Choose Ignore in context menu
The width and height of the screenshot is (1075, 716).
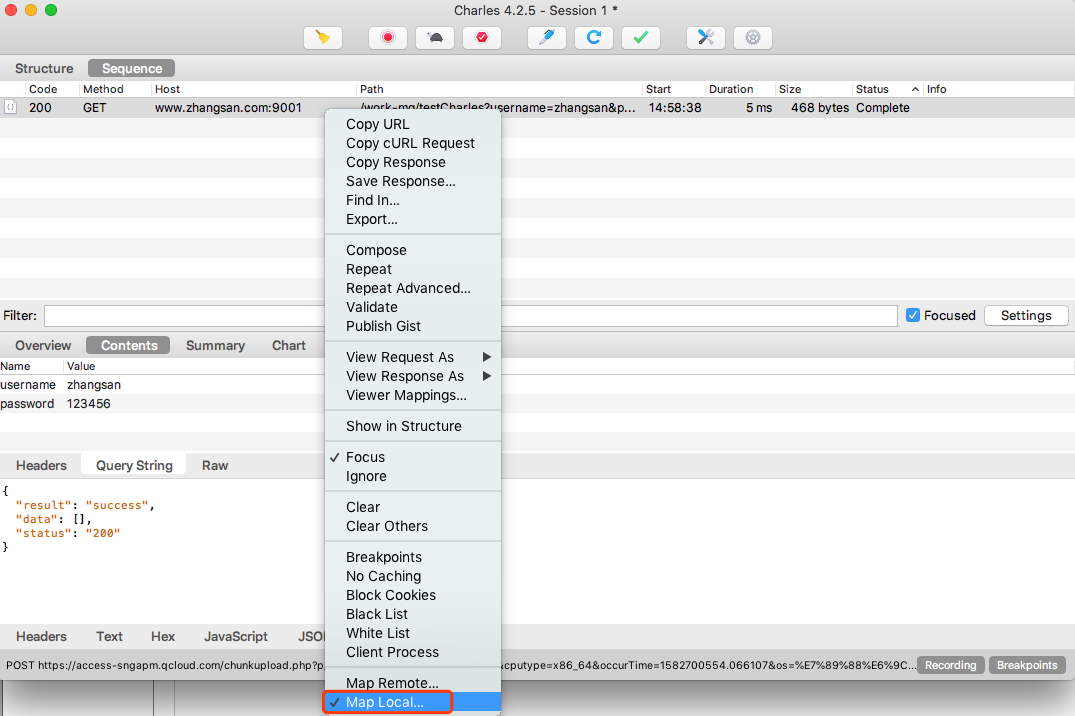tap(413, 477)
